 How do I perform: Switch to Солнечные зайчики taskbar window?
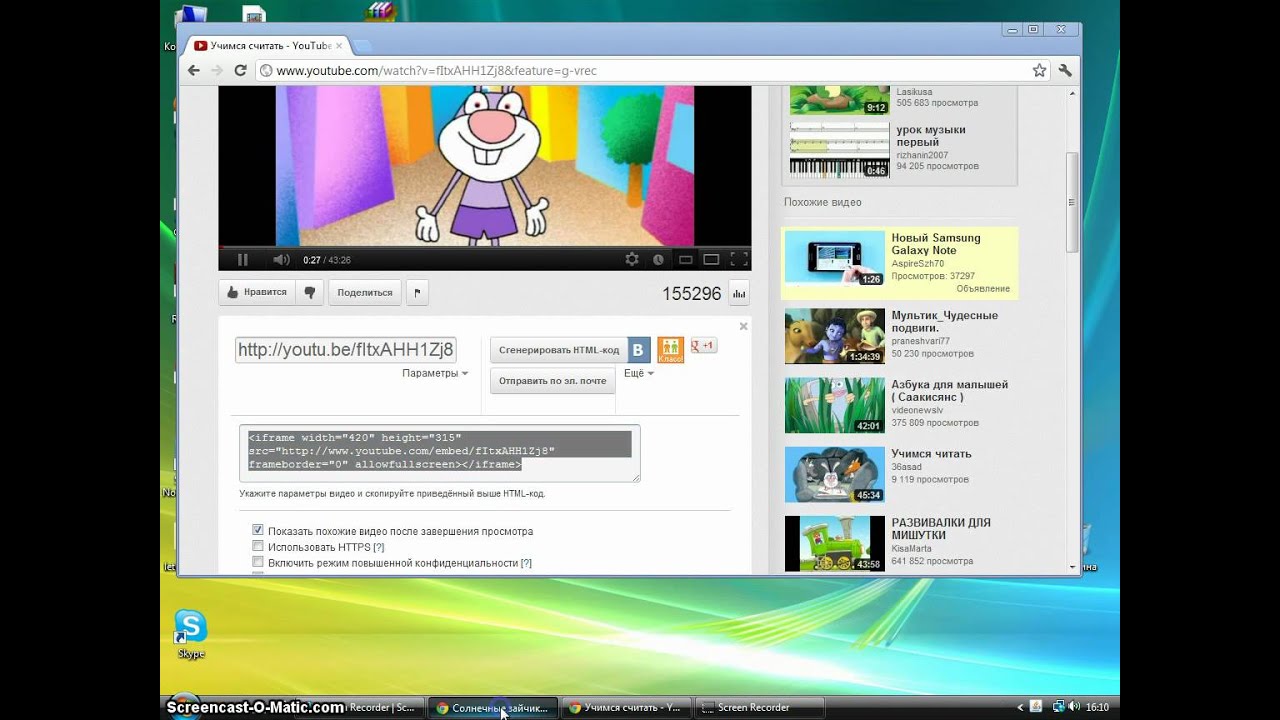click(x=494, y=708)
